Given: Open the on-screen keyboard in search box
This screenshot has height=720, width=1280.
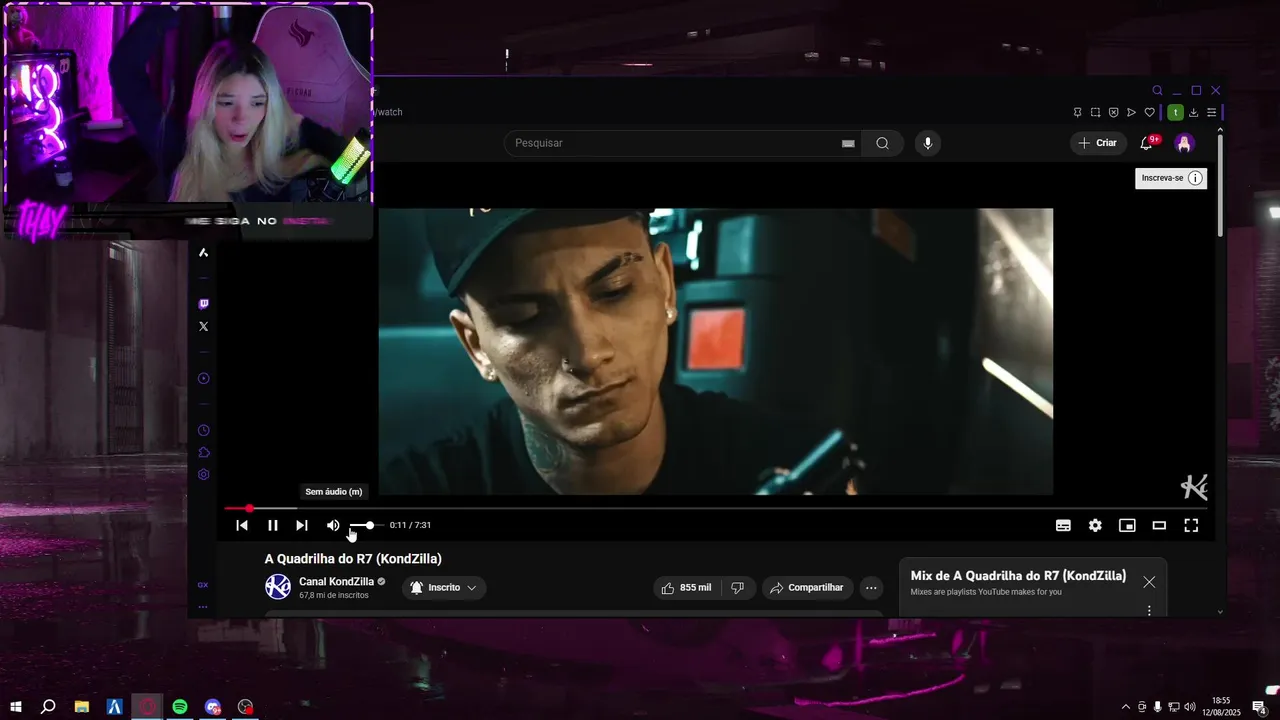Looking at the screenshot, I should click(x=848, y=143).
